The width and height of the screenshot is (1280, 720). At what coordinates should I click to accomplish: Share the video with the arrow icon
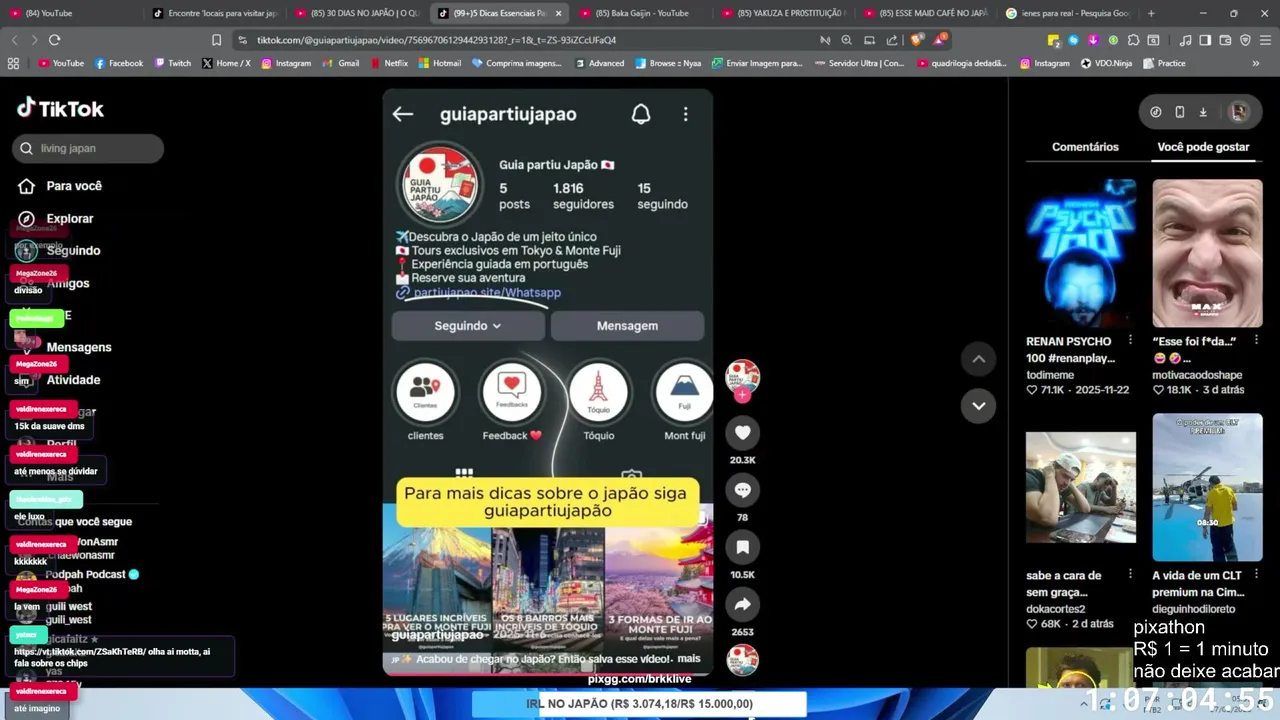click(742, 604)
